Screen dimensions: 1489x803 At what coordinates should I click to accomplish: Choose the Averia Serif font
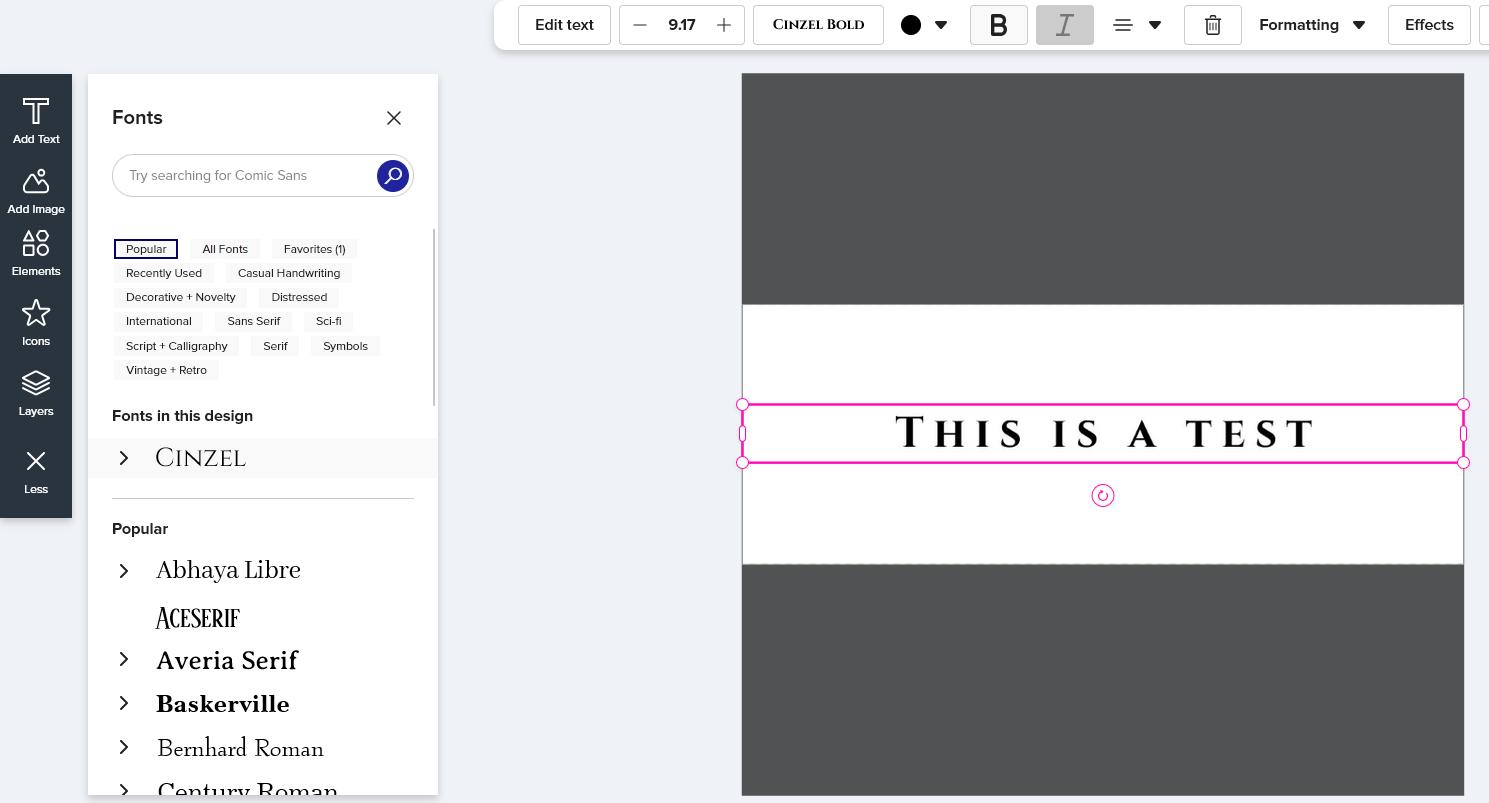tap(227, 660)
